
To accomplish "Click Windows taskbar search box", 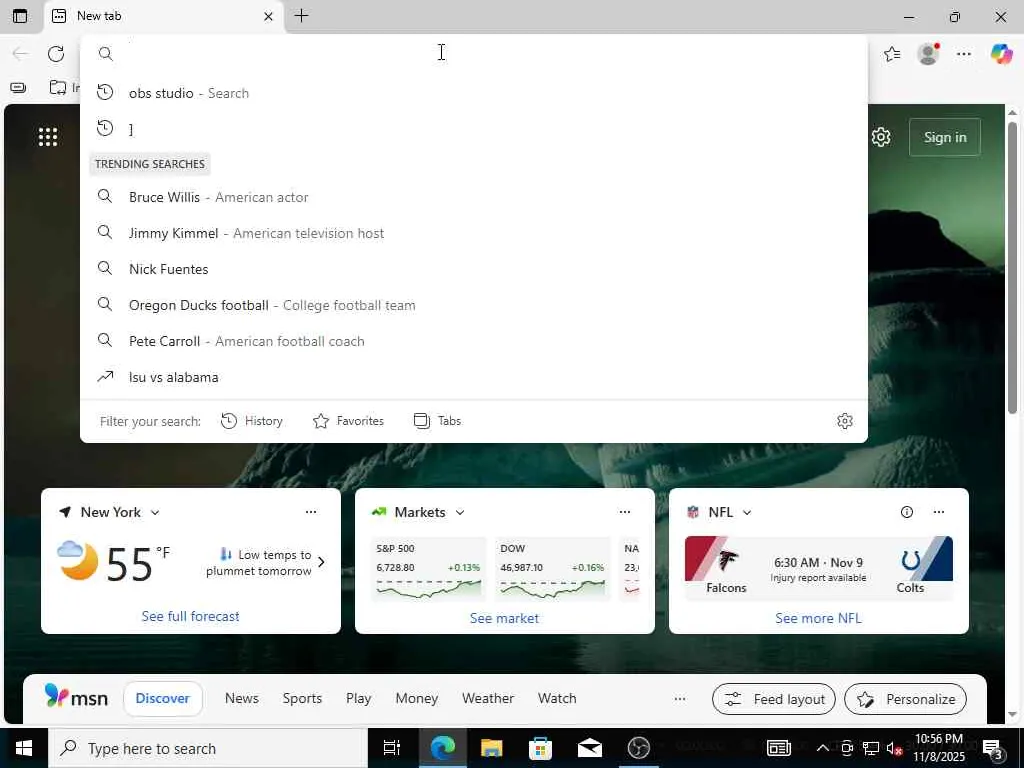I will [208, 748].
